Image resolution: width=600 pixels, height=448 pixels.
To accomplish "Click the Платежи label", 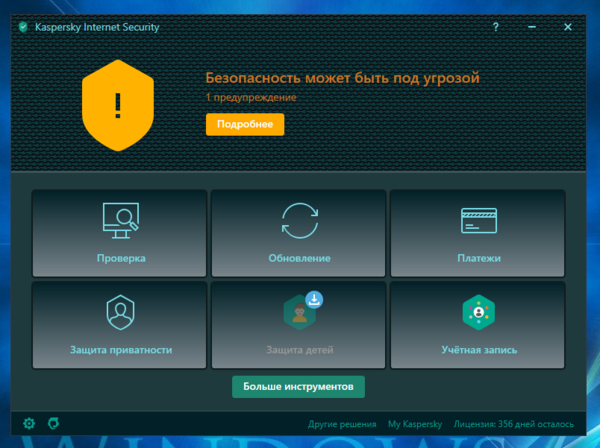I will [x=479, y=258].
